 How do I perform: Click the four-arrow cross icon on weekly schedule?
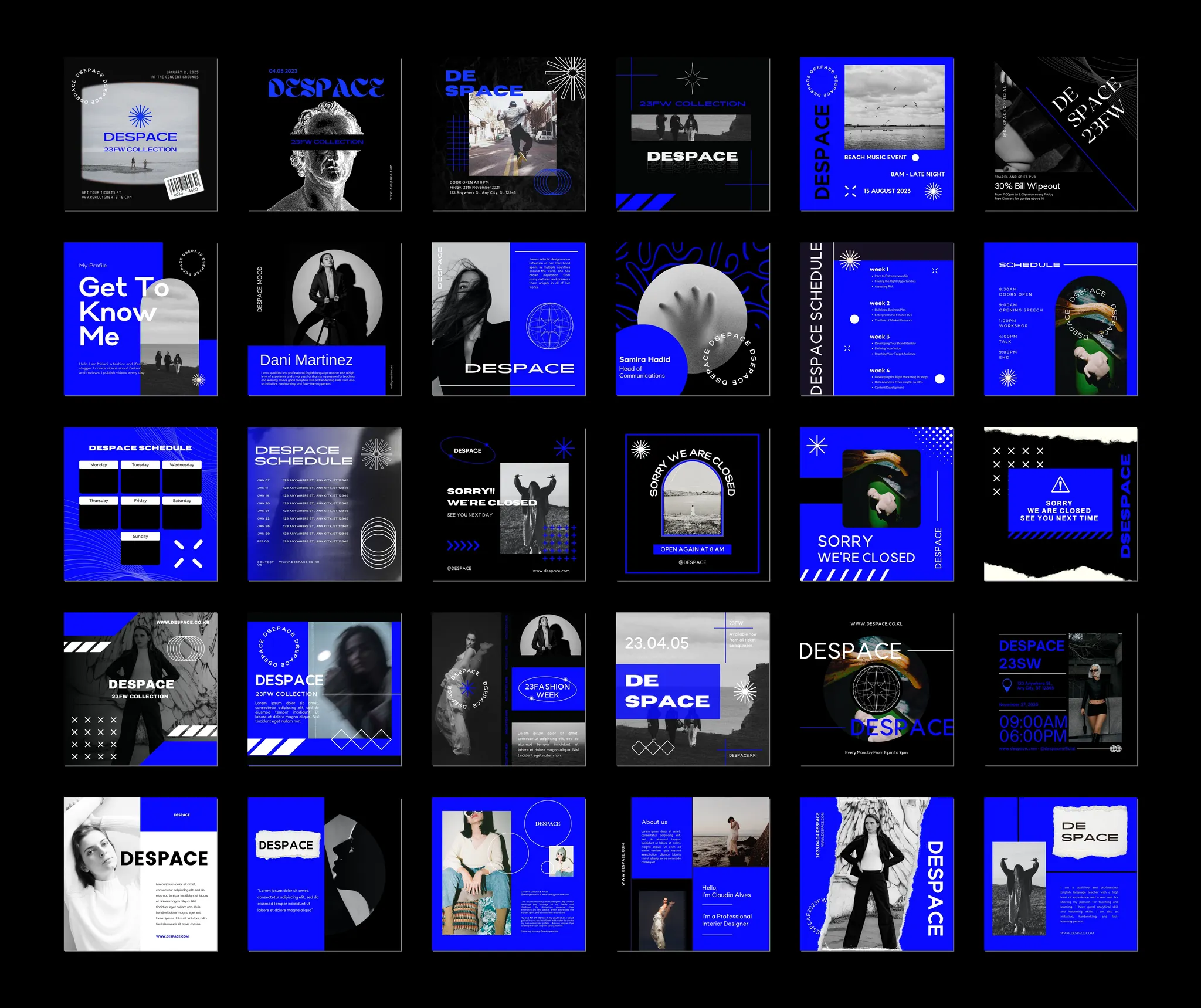189,554
